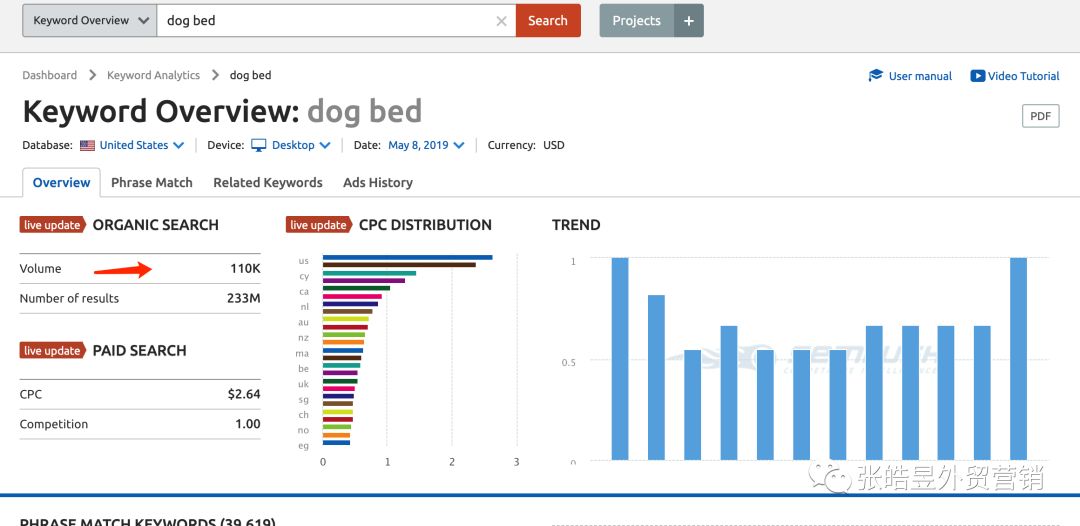Screen dimensions: 1080x526
Task: Click the blue US bar in CPC Distribution
Action: pos(407,257)
